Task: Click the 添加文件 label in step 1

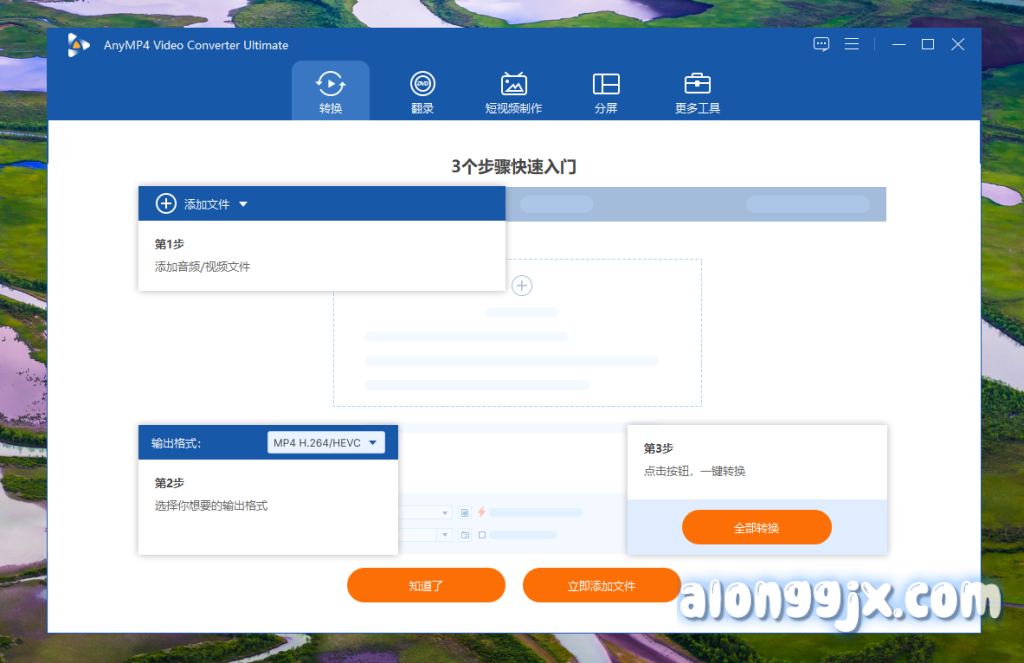Action: [206, 204]
